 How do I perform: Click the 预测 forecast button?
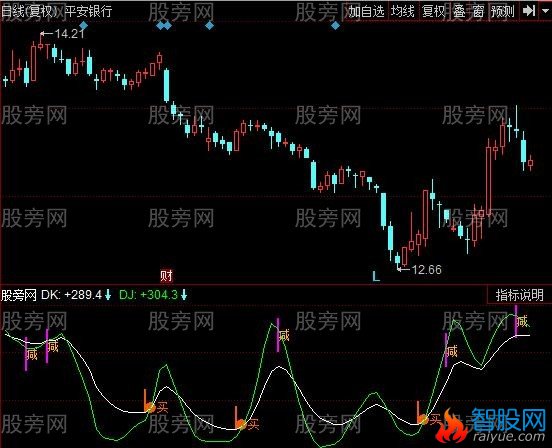(503, 12)
